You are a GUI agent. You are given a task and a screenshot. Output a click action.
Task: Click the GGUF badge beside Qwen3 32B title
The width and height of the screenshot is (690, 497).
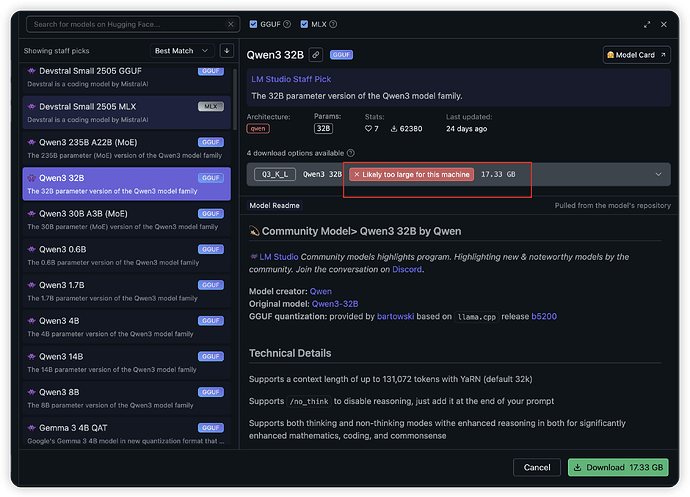(x=341, y=55)
